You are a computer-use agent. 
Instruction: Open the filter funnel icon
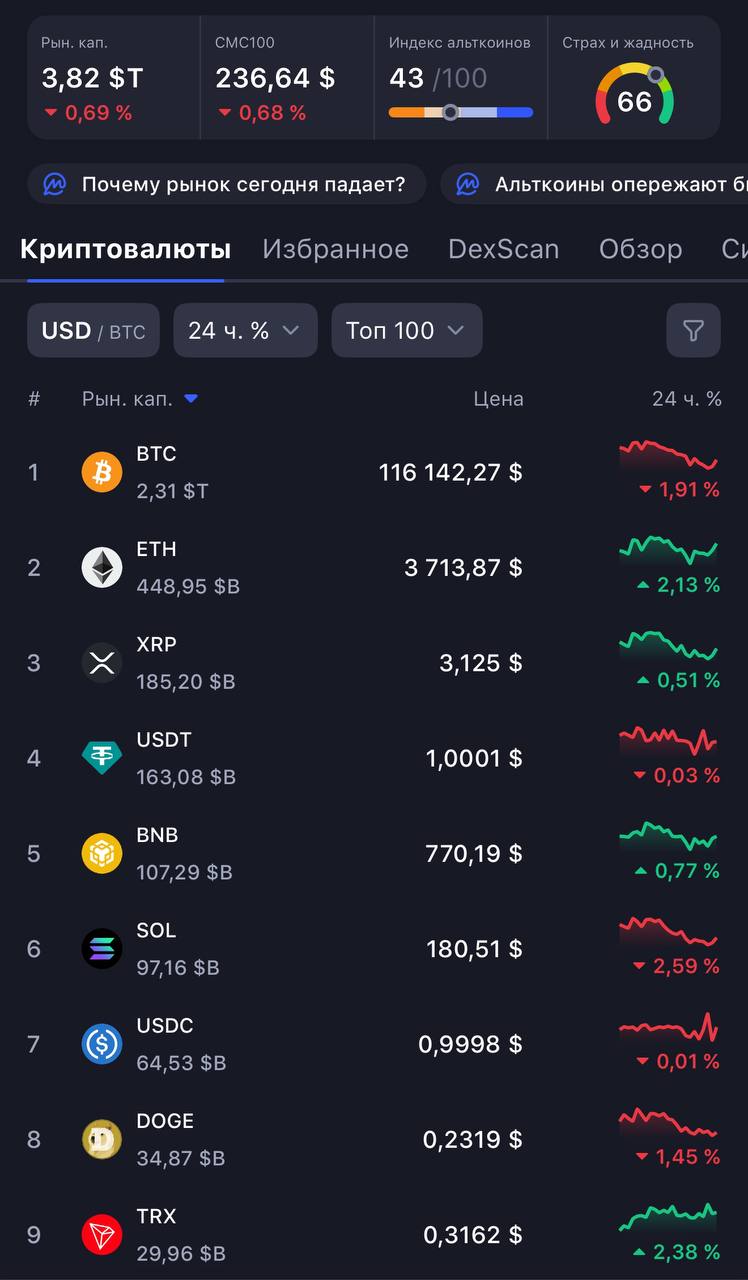coord(693,330)
